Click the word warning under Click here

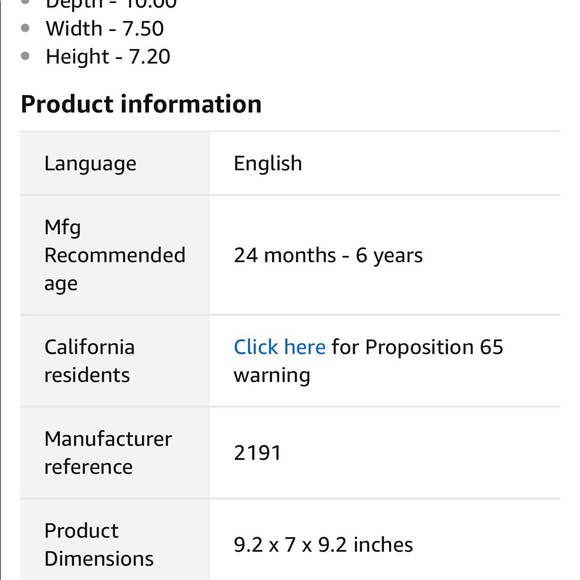272,375
